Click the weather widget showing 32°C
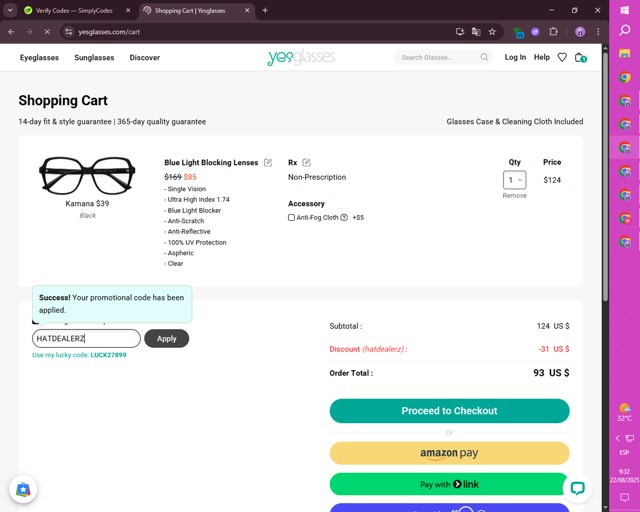The image size is (640, 512). click(624, 412)
